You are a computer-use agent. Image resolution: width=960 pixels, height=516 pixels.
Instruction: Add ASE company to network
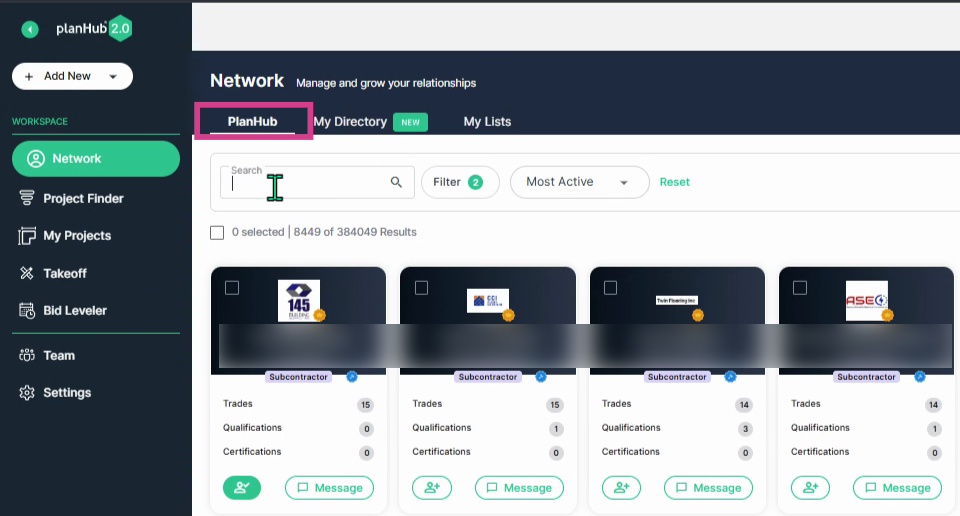[811, 488]
